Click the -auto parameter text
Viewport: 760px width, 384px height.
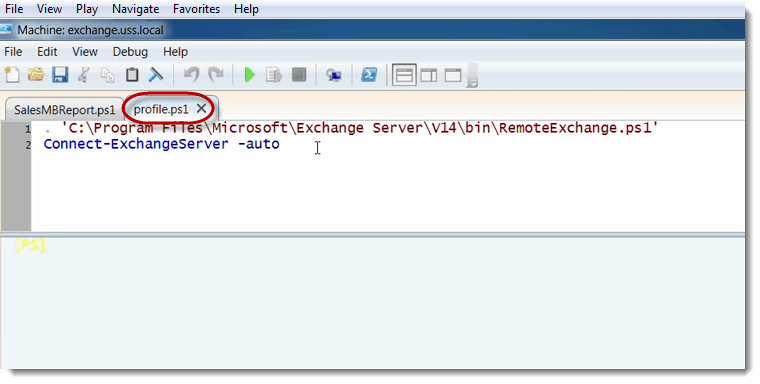258,144
